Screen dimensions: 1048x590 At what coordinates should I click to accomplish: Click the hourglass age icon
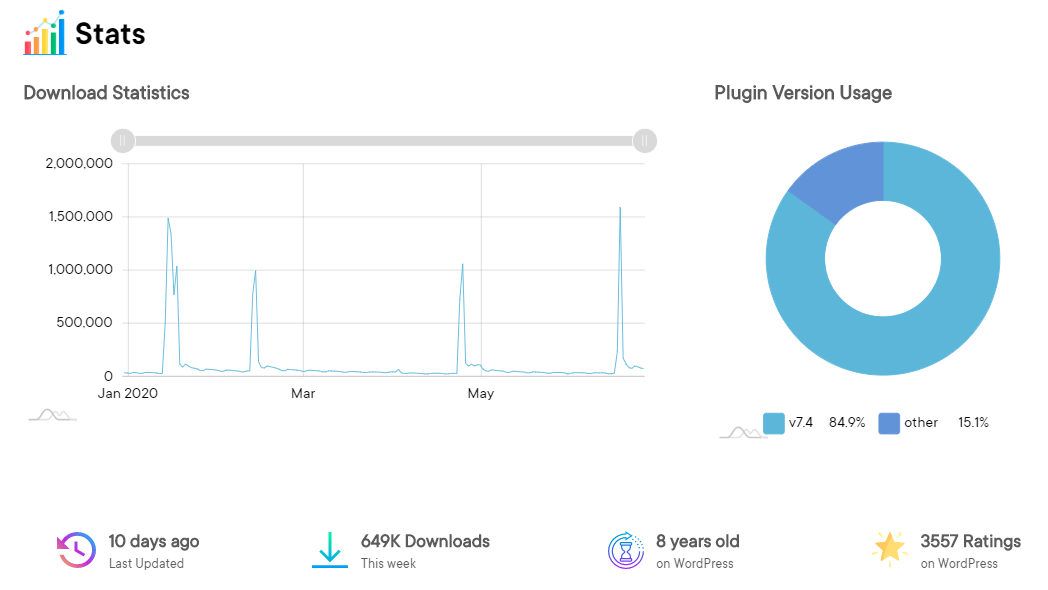626,550
